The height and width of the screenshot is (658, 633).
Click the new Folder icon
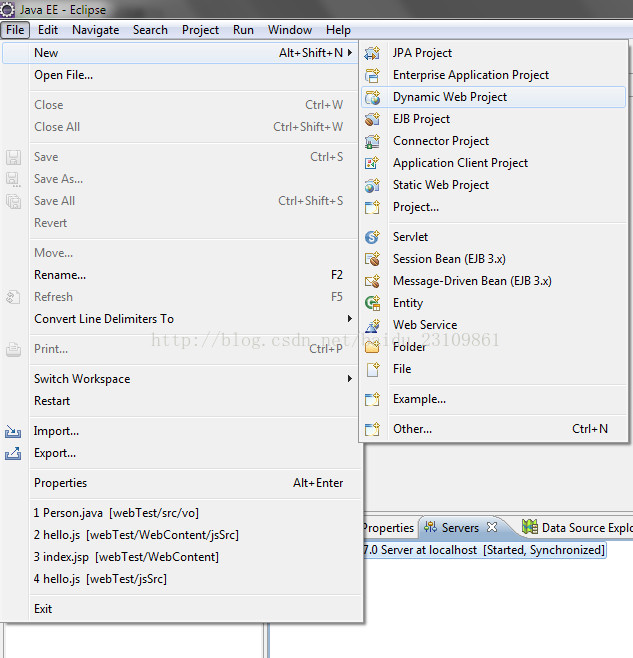coord(372,347)
